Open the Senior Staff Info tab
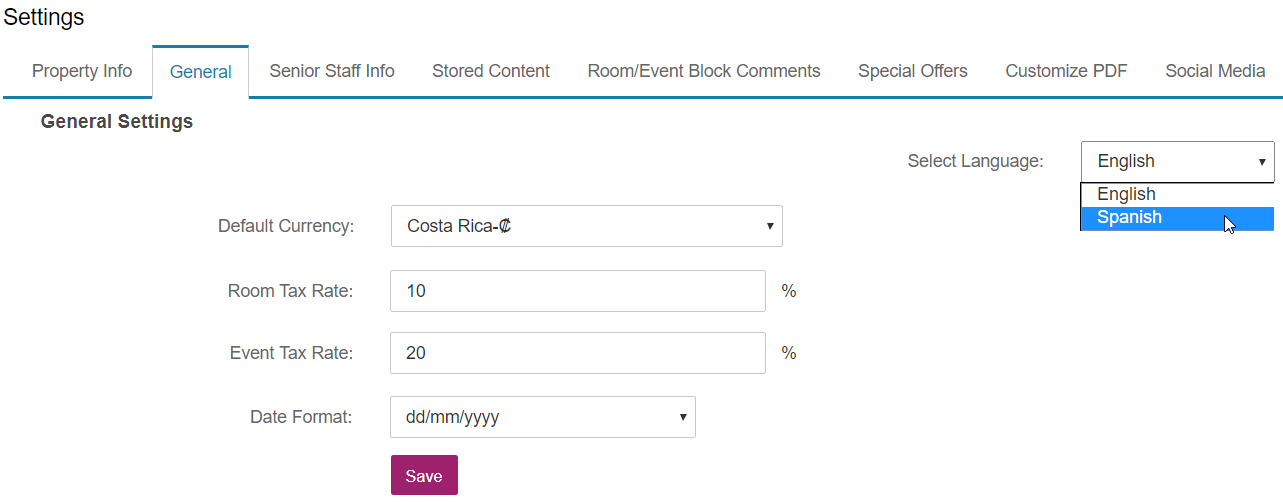Screen dimensions: 1283x503 [x=332, y=71]
